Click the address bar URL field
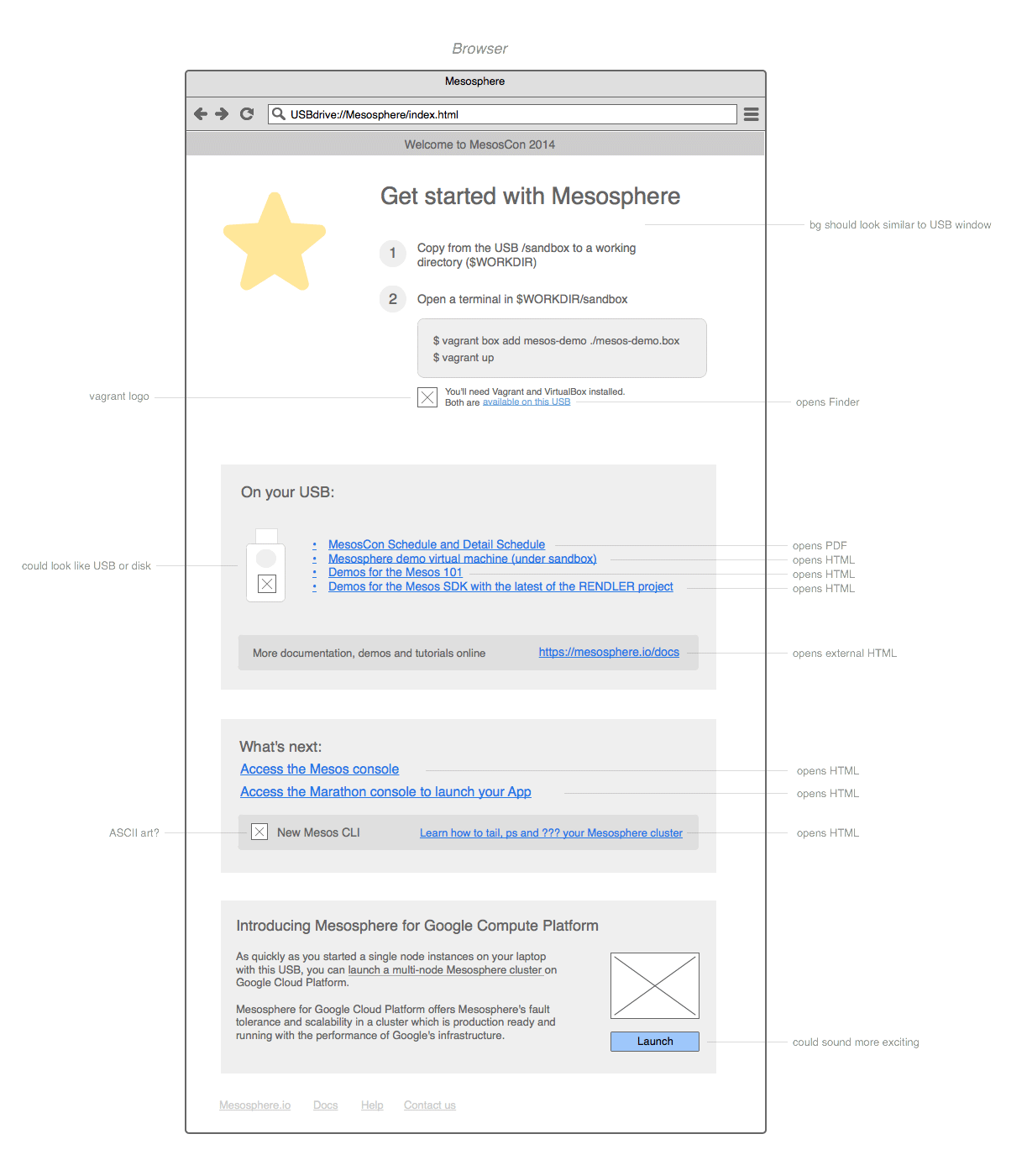1027x1176 pixels. tap(502, 114)
